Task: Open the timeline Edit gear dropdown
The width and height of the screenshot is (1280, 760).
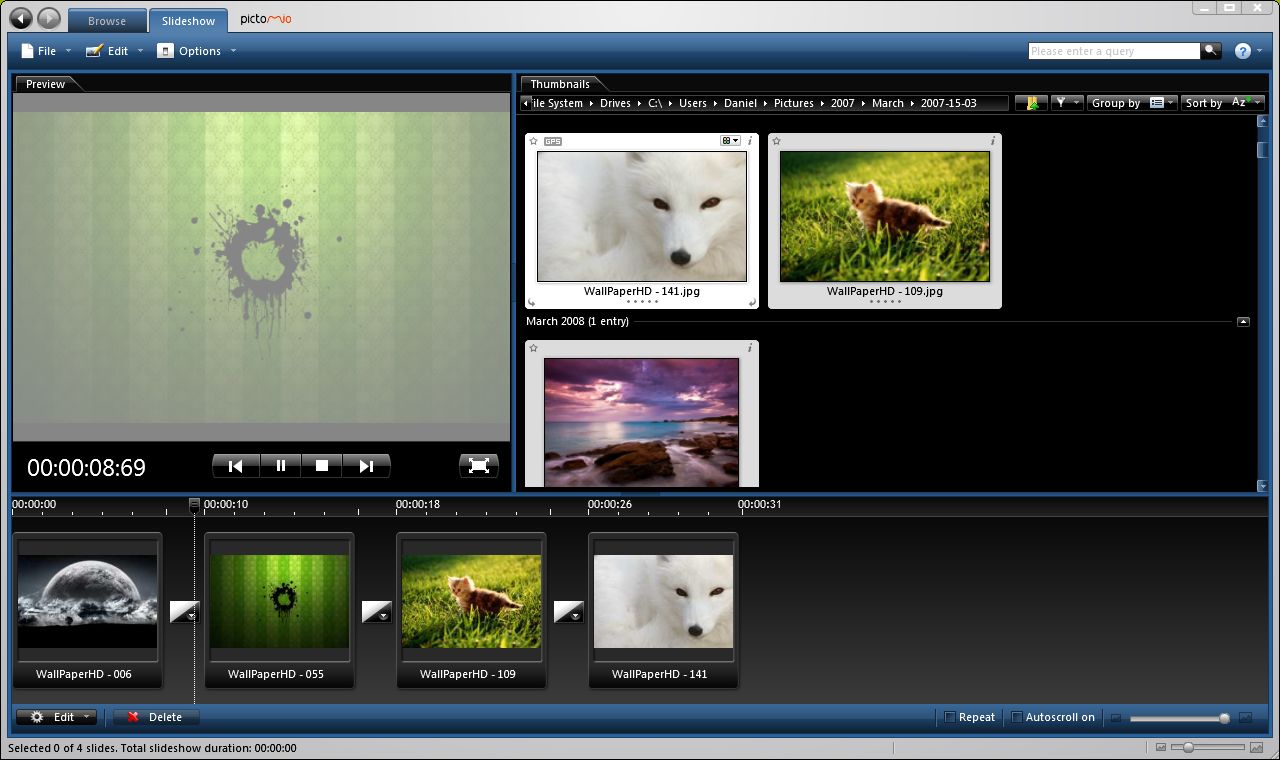Action: coord(57,717)
